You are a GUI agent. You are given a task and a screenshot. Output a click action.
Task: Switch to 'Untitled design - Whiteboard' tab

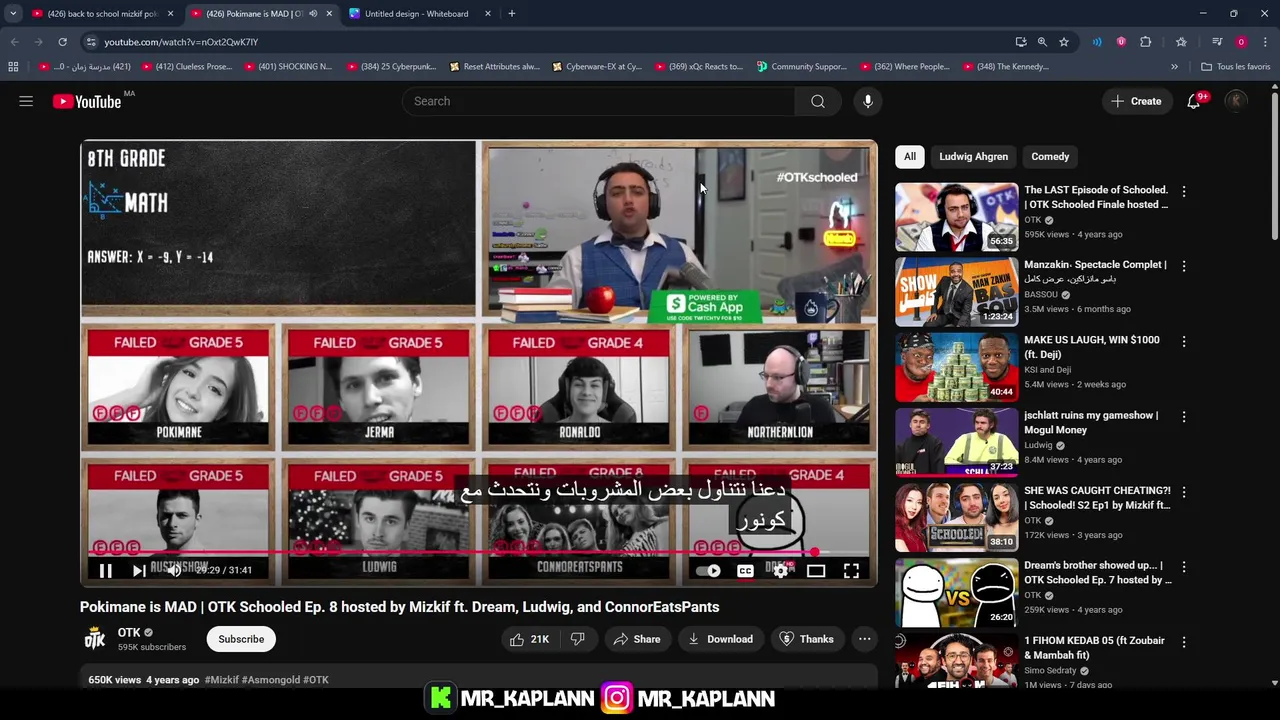416,14
